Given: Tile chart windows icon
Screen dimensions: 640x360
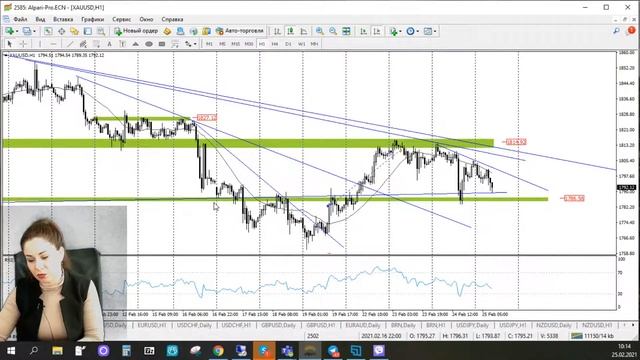Looking at the screenshot, I should pos(346,31).
